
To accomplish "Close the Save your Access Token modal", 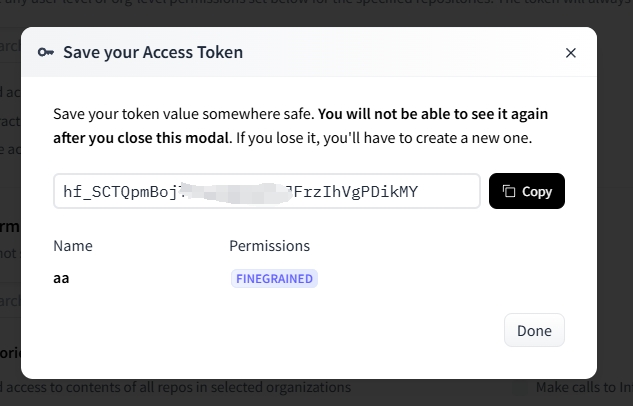I will [570, 53].
